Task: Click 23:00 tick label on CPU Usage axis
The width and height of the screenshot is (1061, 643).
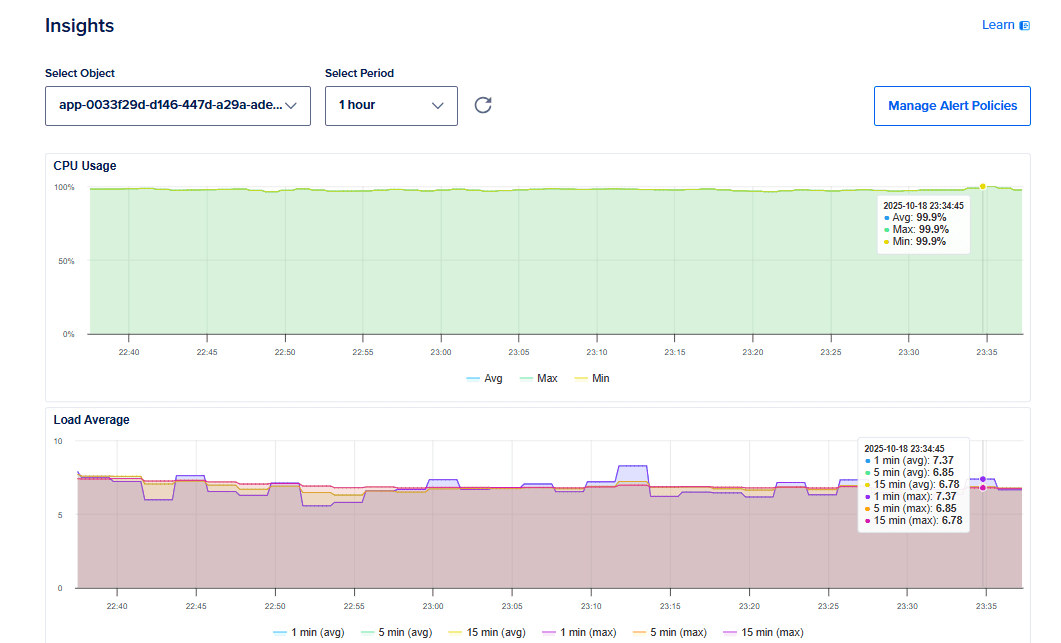Action: (441, 352)
